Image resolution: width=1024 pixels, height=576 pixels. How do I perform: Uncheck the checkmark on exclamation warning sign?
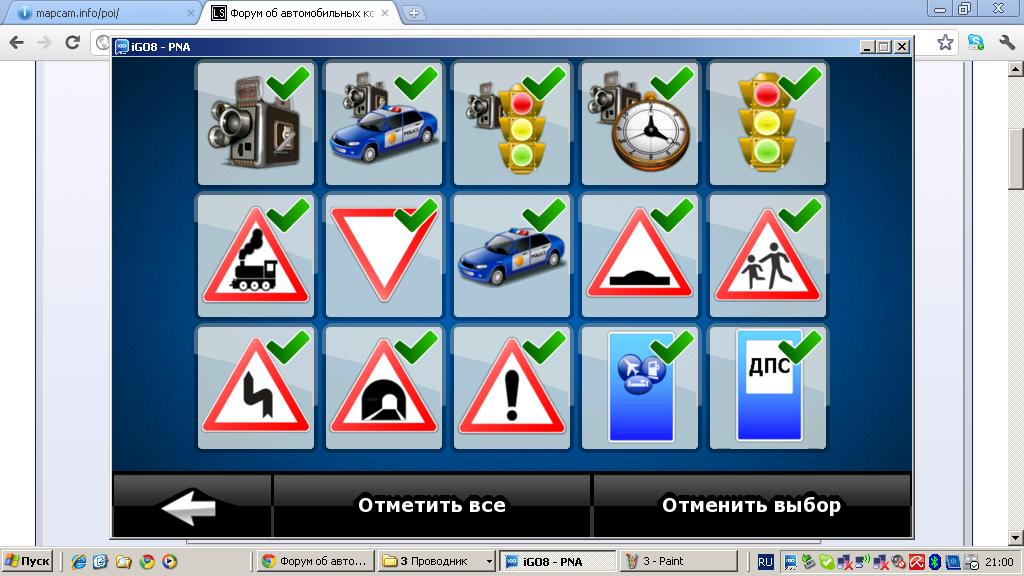544,346
